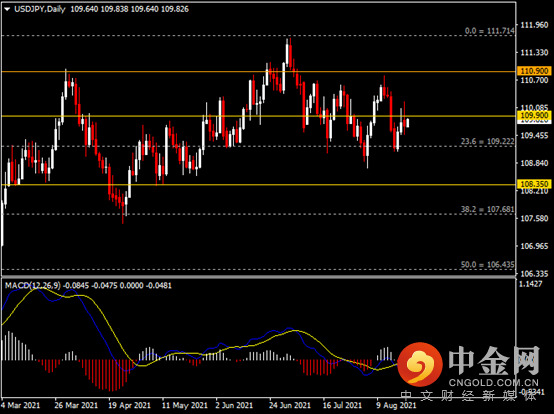Image resolution: width=554 pixels, height=414 pixels.
Task: Click the 110.700 price scale value
Action: tap(534, 80)
